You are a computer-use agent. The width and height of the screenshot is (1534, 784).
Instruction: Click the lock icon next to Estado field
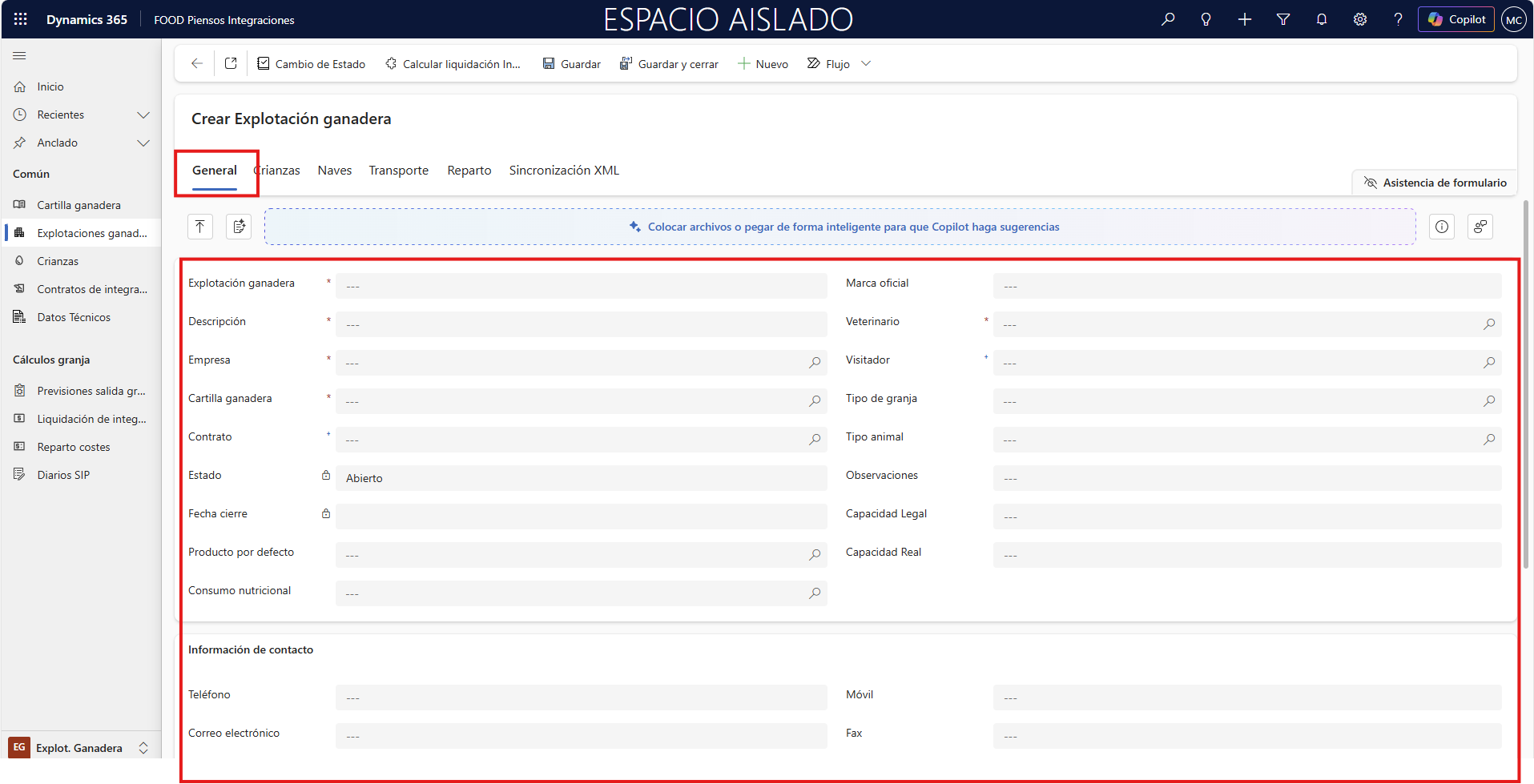tap(326, 475)
